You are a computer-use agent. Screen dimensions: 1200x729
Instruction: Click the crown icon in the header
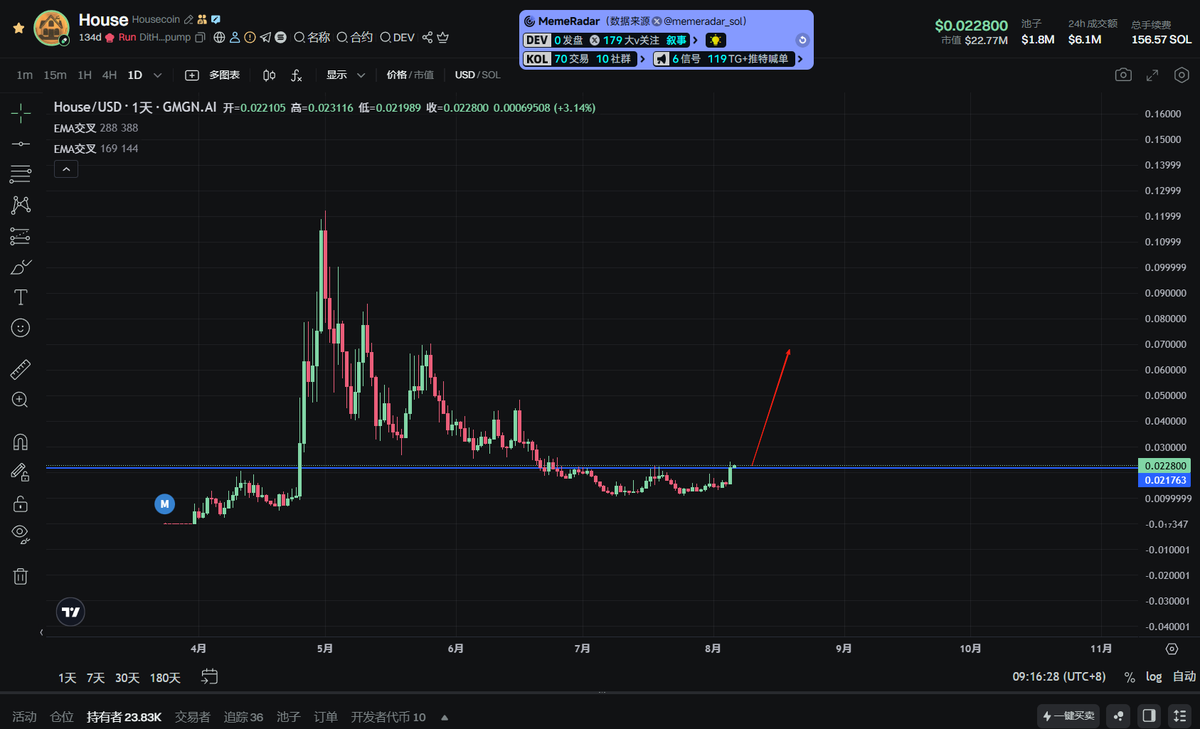(443, 37)
